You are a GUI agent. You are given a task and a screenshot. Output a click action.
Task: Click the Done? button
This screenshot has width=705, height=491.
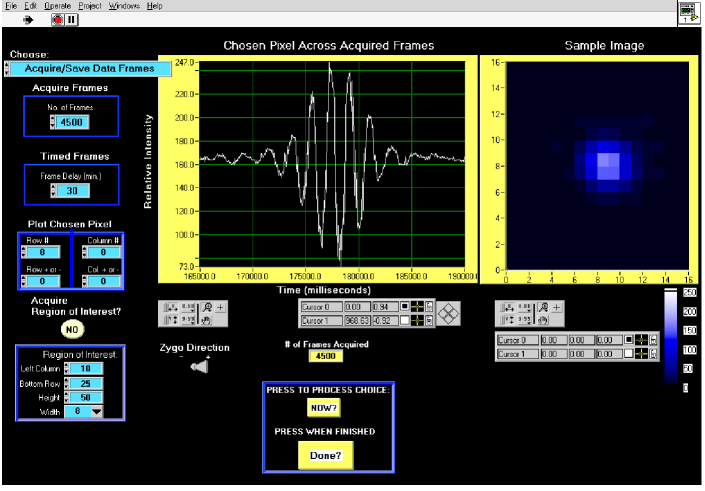[326, 455]
